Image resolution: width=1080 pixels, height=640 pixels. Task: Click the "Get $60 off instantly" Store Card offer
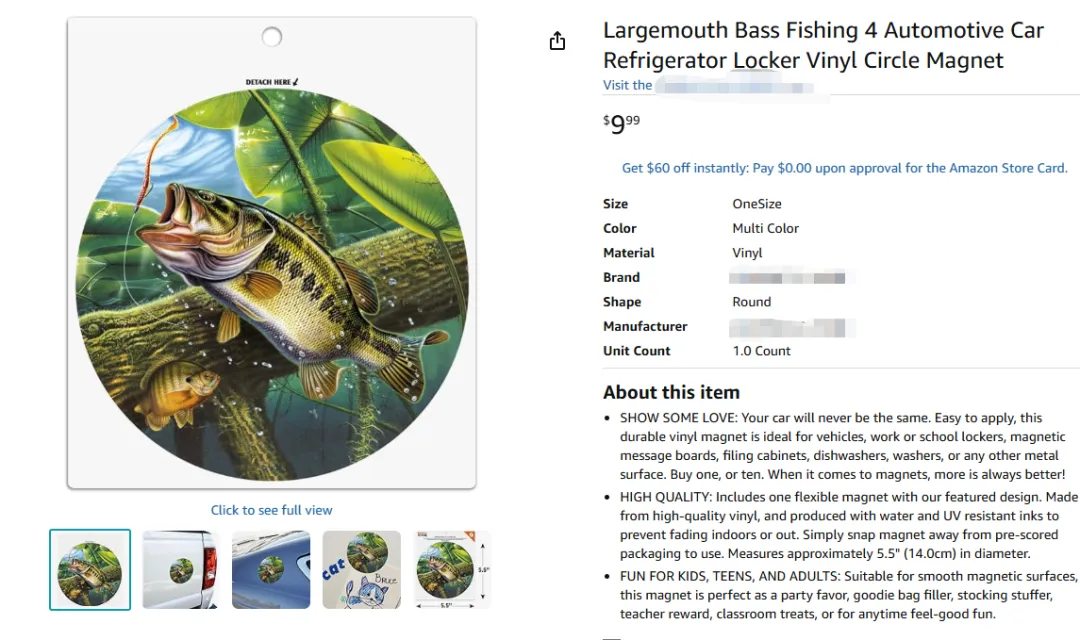tap(844, 168)
